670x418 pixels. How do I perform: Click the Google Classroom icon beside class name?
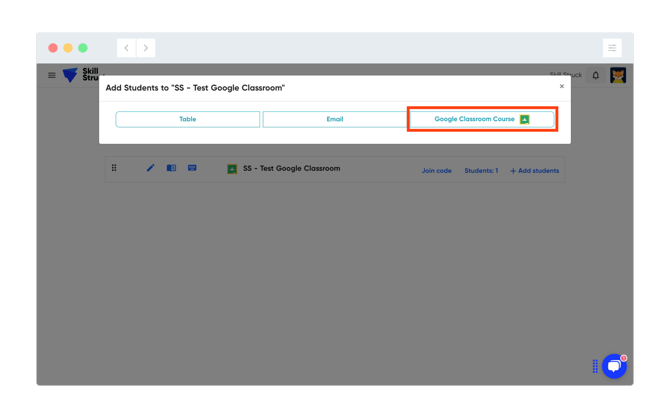(232, 169)
